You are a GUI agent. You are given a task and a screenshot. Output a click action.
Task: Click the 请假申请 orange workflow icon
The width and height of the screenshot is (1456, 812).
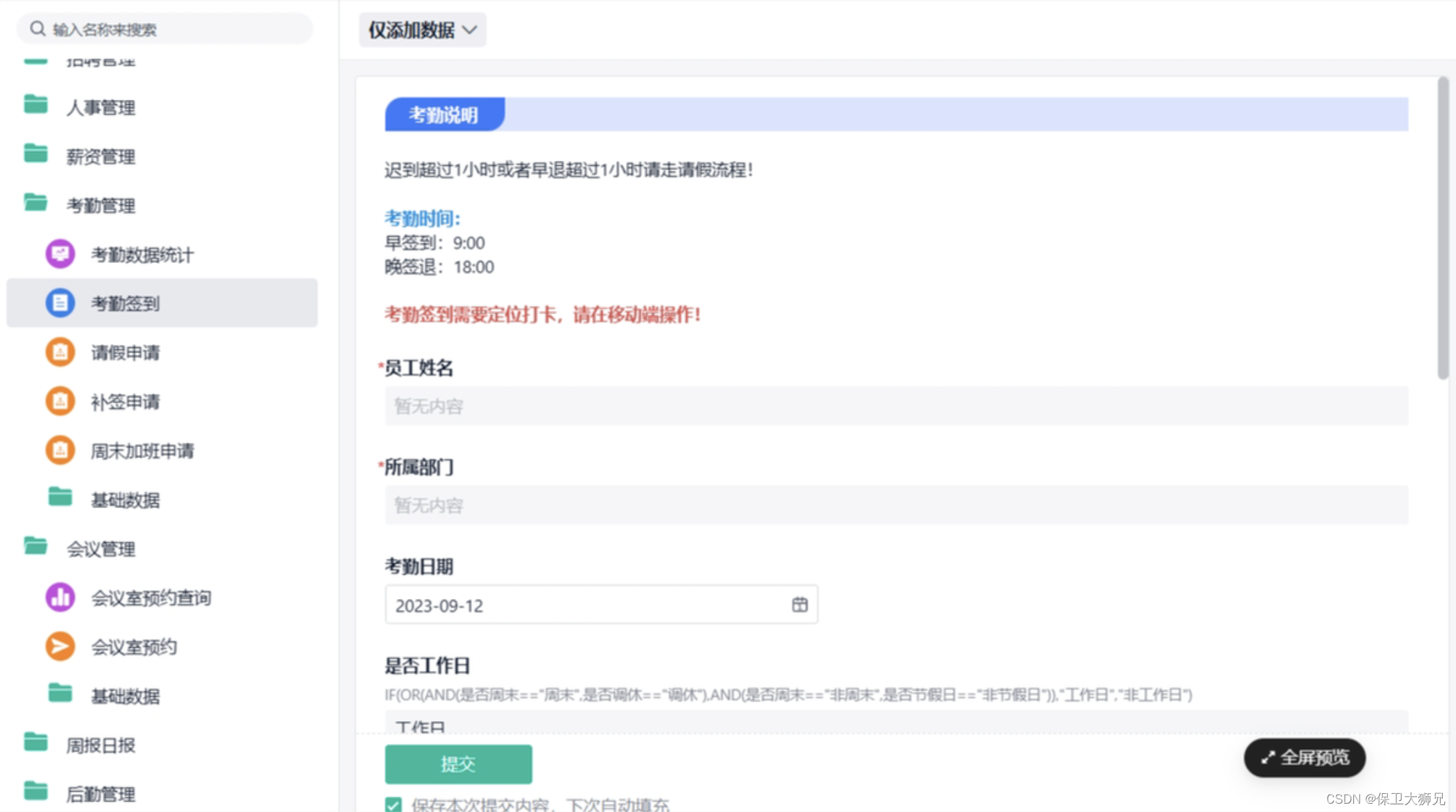click(x=60, y=352)
